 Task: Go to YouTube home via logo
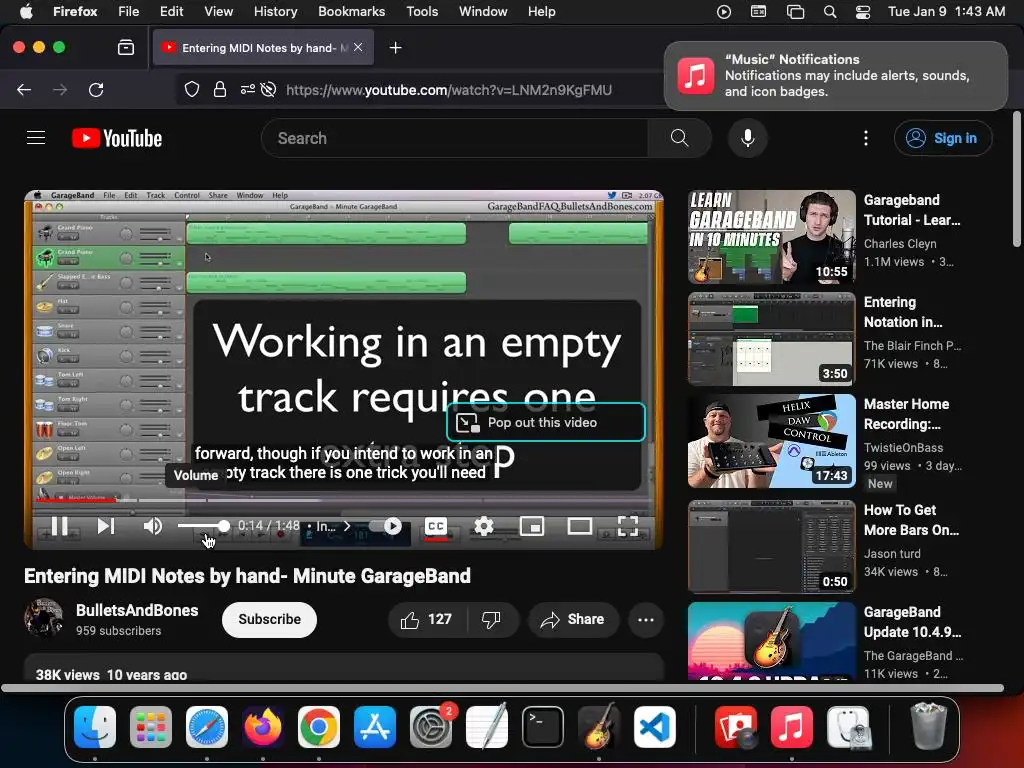click(117, 138)
